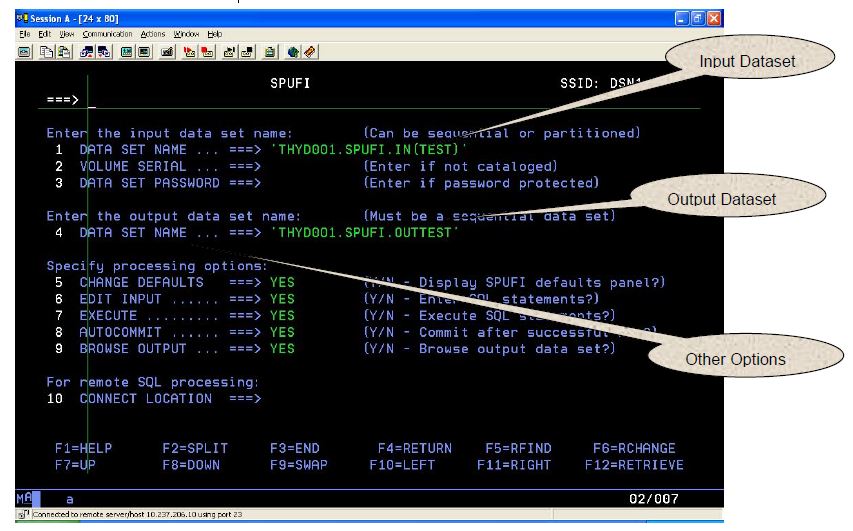Open the Edit menu

pyautogui.click(x=45, y=34)
